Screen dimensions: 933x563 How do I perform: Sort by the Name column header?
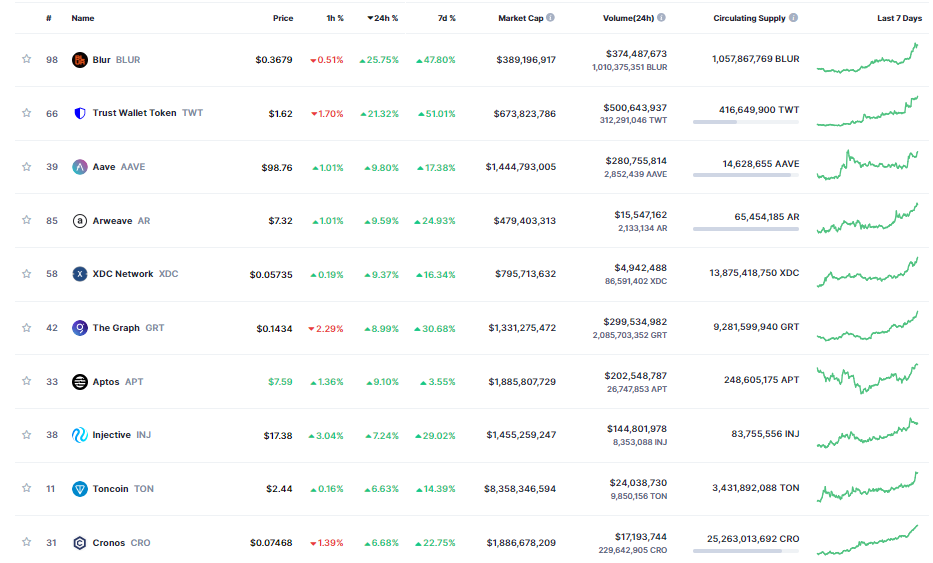tap(83, 18)
